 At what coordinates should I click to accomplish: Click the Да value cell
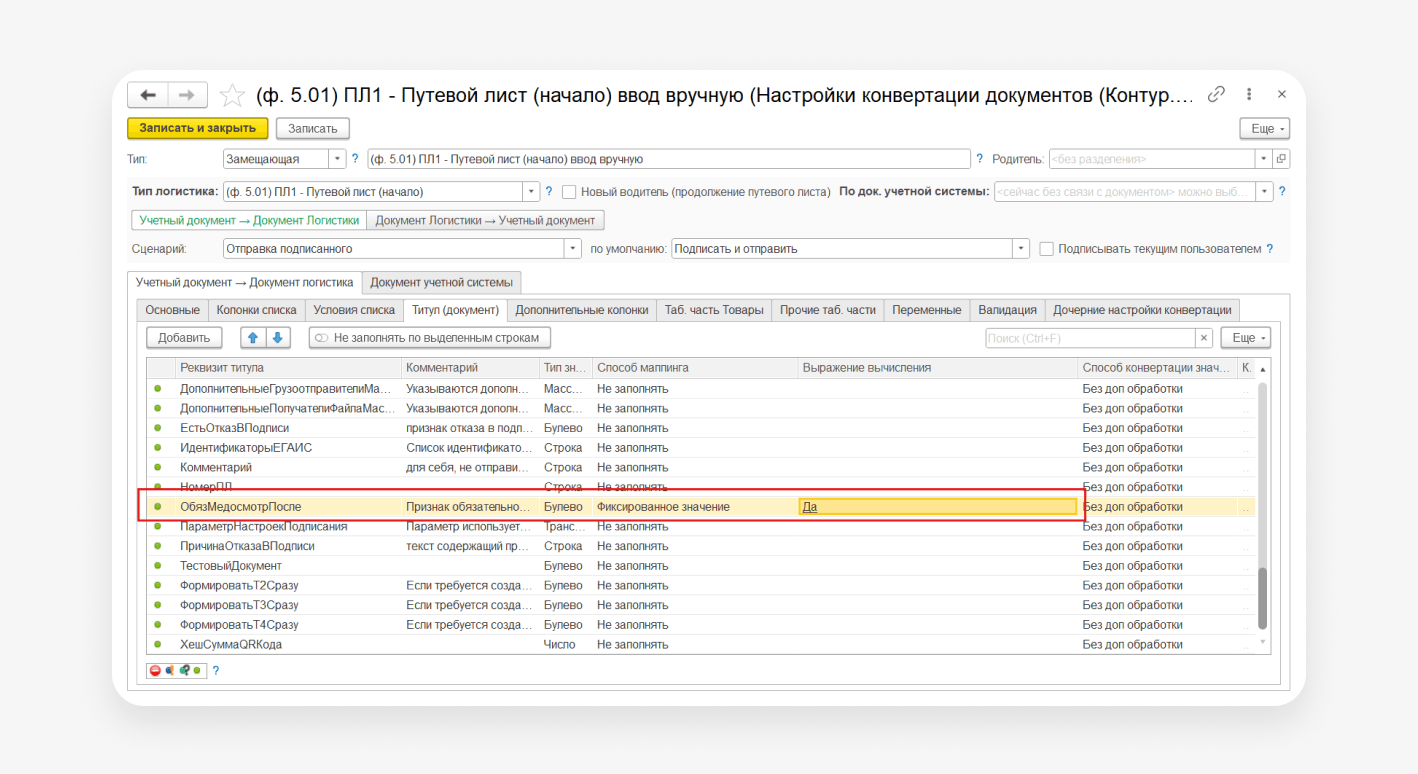click(x=938, y=507)
